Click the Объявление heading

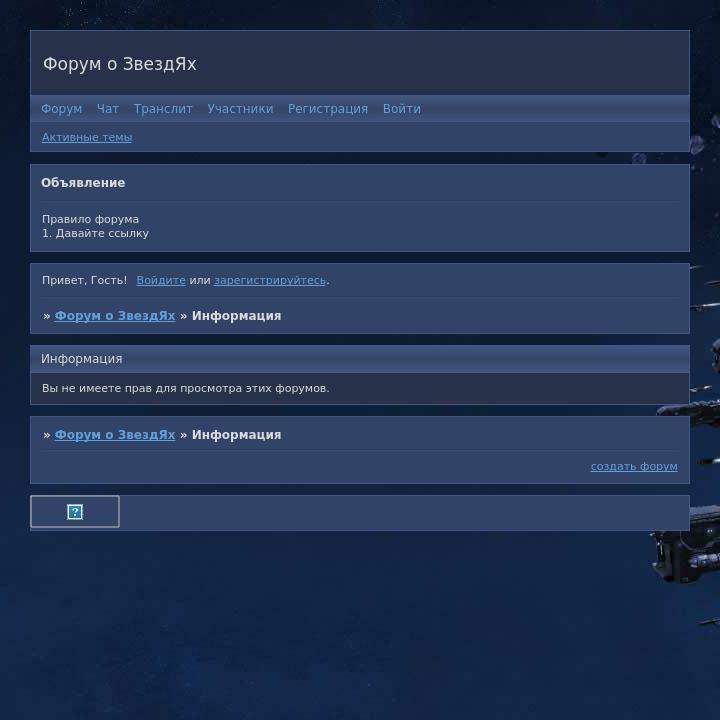[x=83, y=183]
